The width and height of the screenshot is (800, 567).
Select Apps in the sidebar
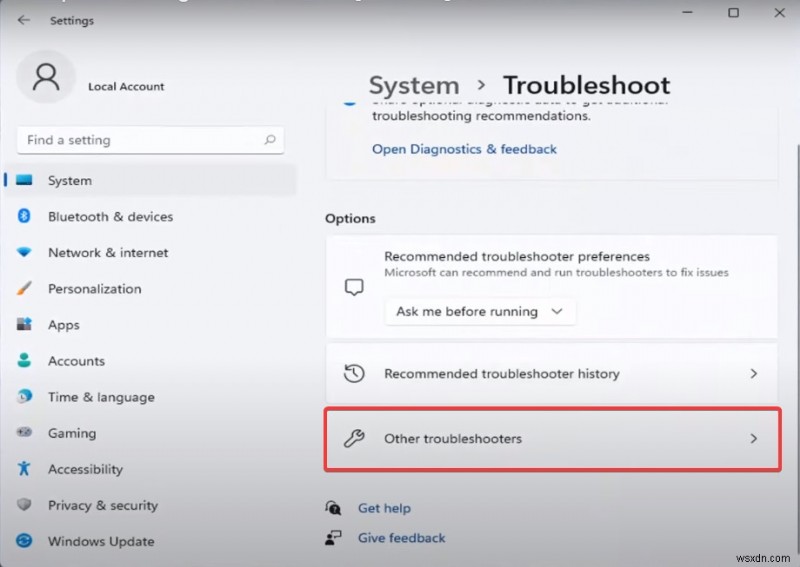click(63, 325)
